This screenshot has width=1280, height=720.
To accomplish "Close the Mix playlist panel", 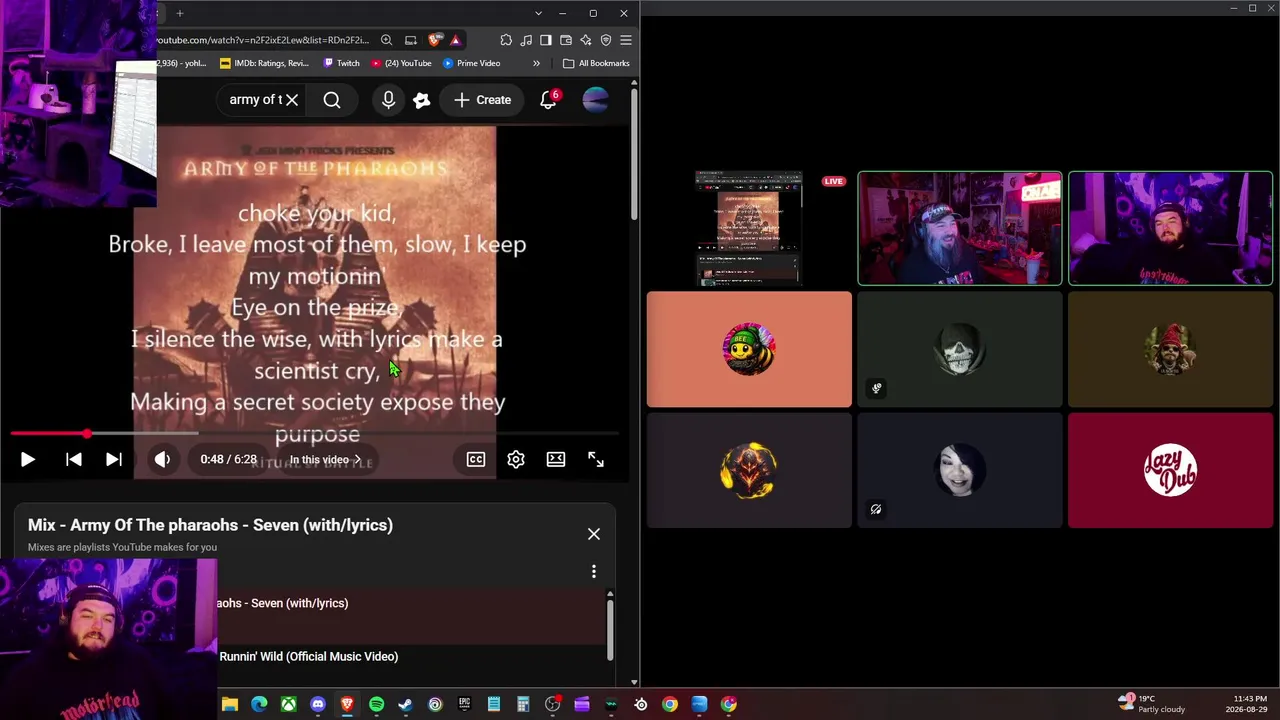I will point(594,534).
